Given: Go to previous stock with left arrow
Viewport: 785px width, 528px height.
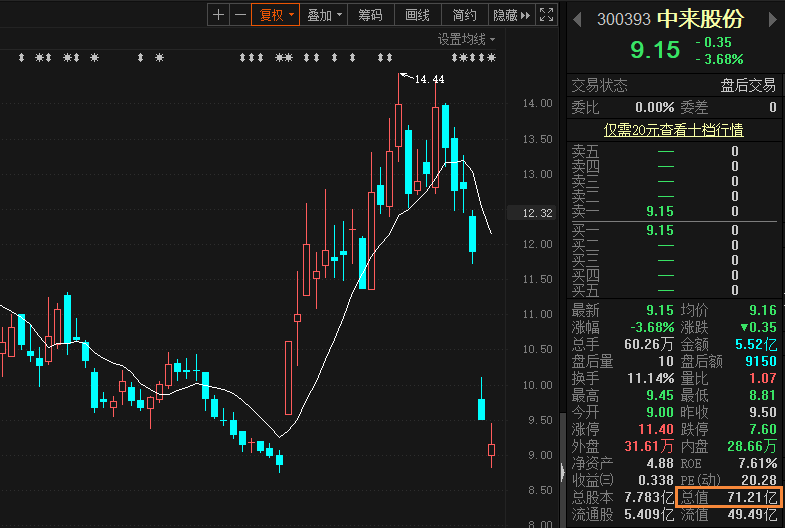Looking at the screenshot, I should (578, 18).
